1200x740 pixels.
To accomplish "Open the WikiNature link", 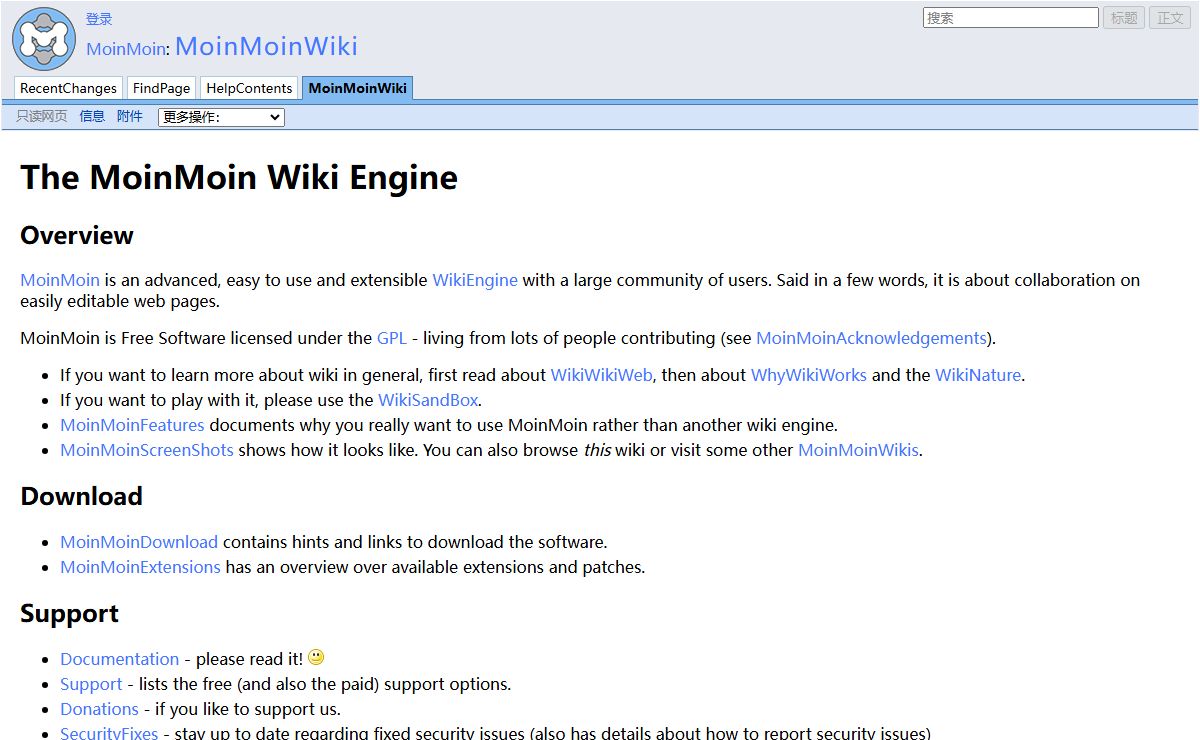I will coord(978,375).
